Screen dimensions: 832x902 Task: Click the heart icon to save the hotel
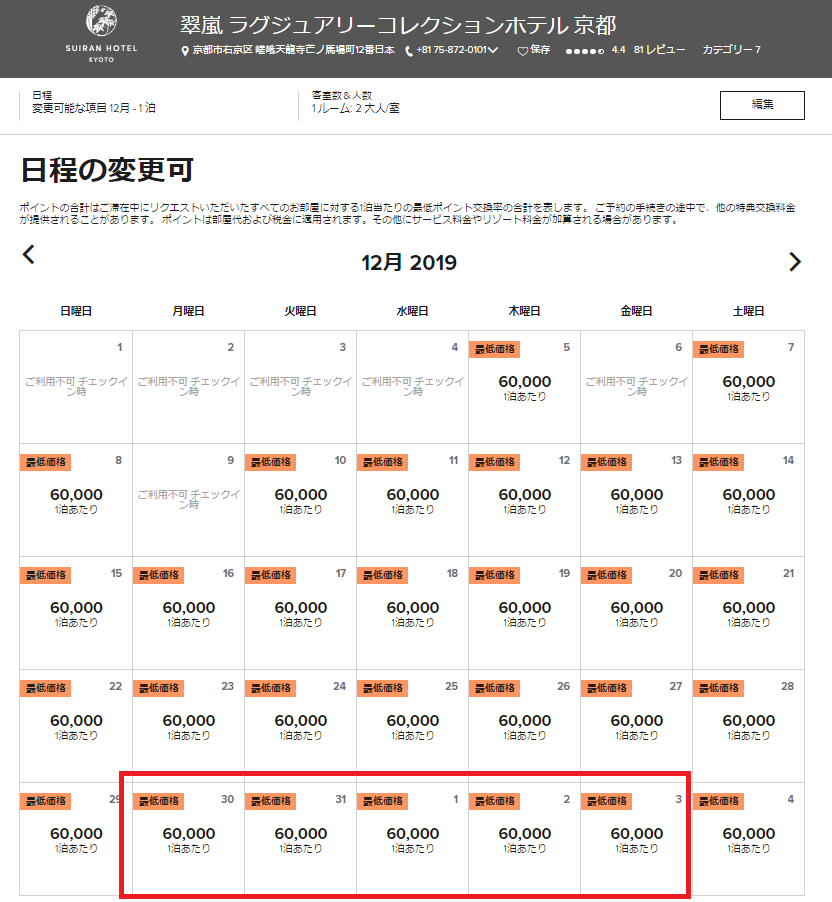(x=522, y=51)
